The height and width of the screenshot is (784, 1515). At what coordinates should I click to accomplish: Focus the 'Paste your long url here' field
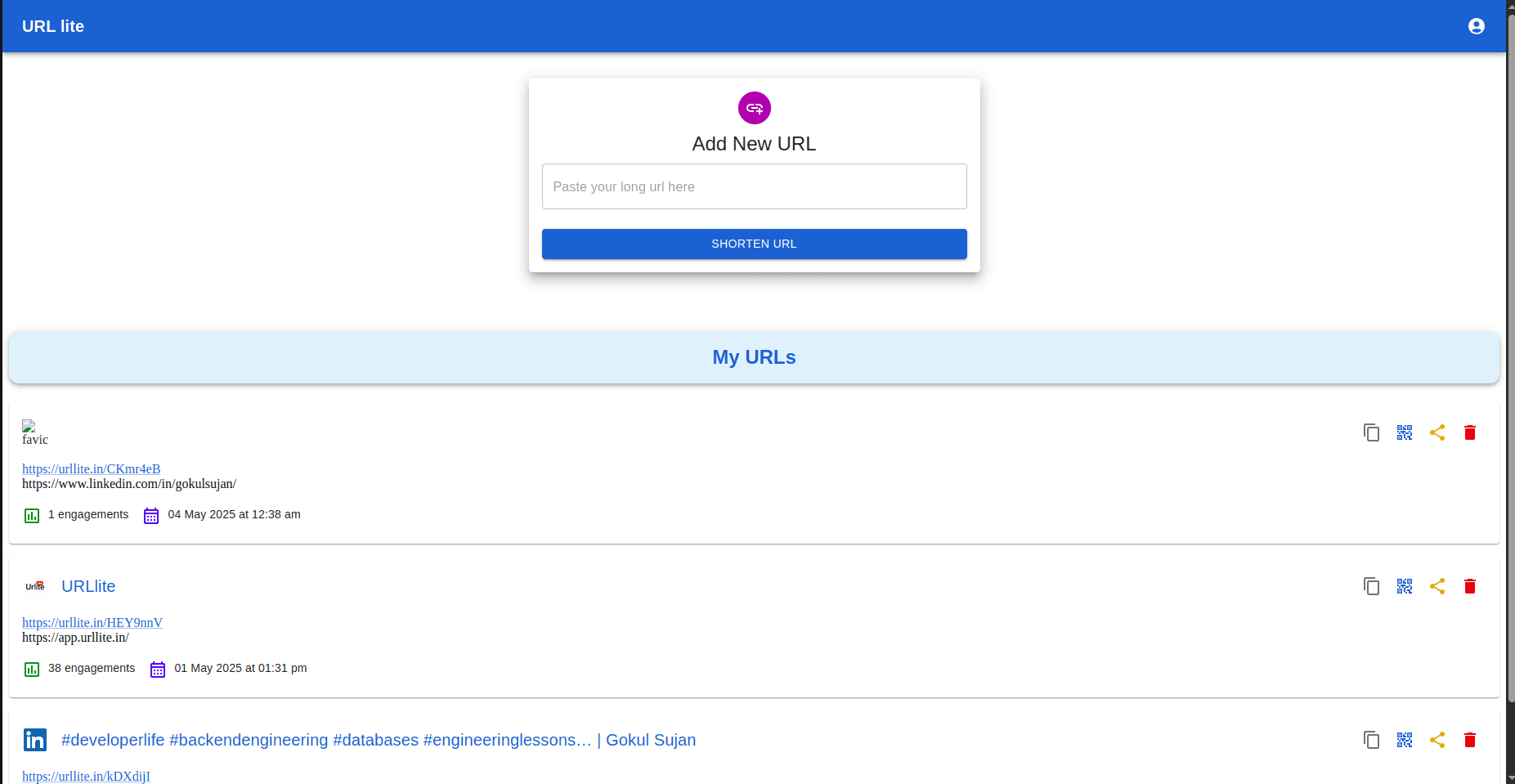pos(754,186)
